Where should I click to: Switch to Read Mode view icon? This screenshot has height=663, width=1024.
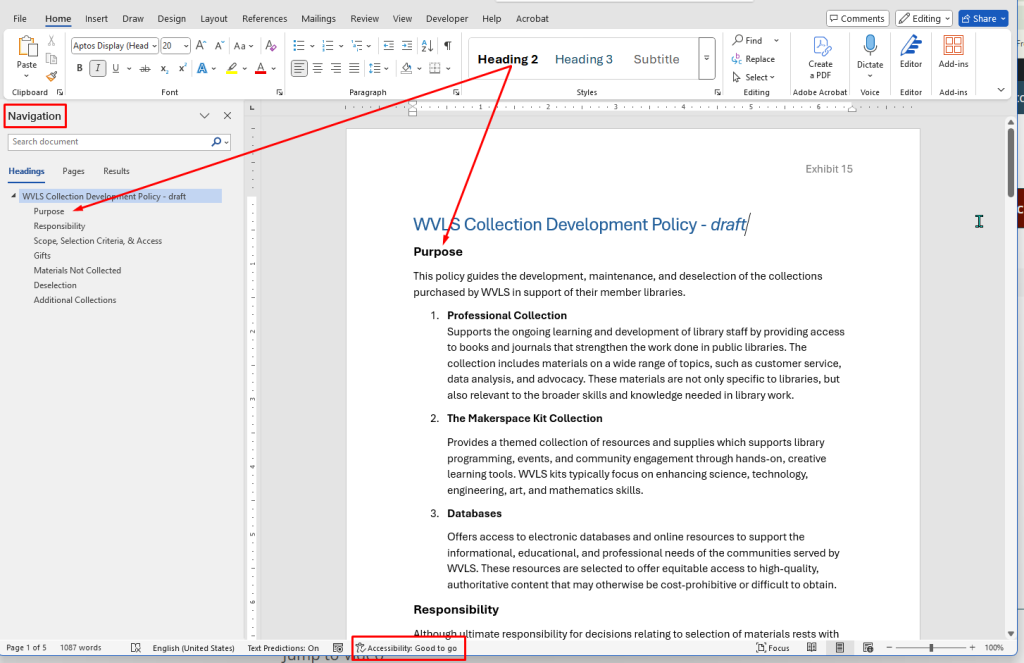pyautogui.click(x=811, y=647)
